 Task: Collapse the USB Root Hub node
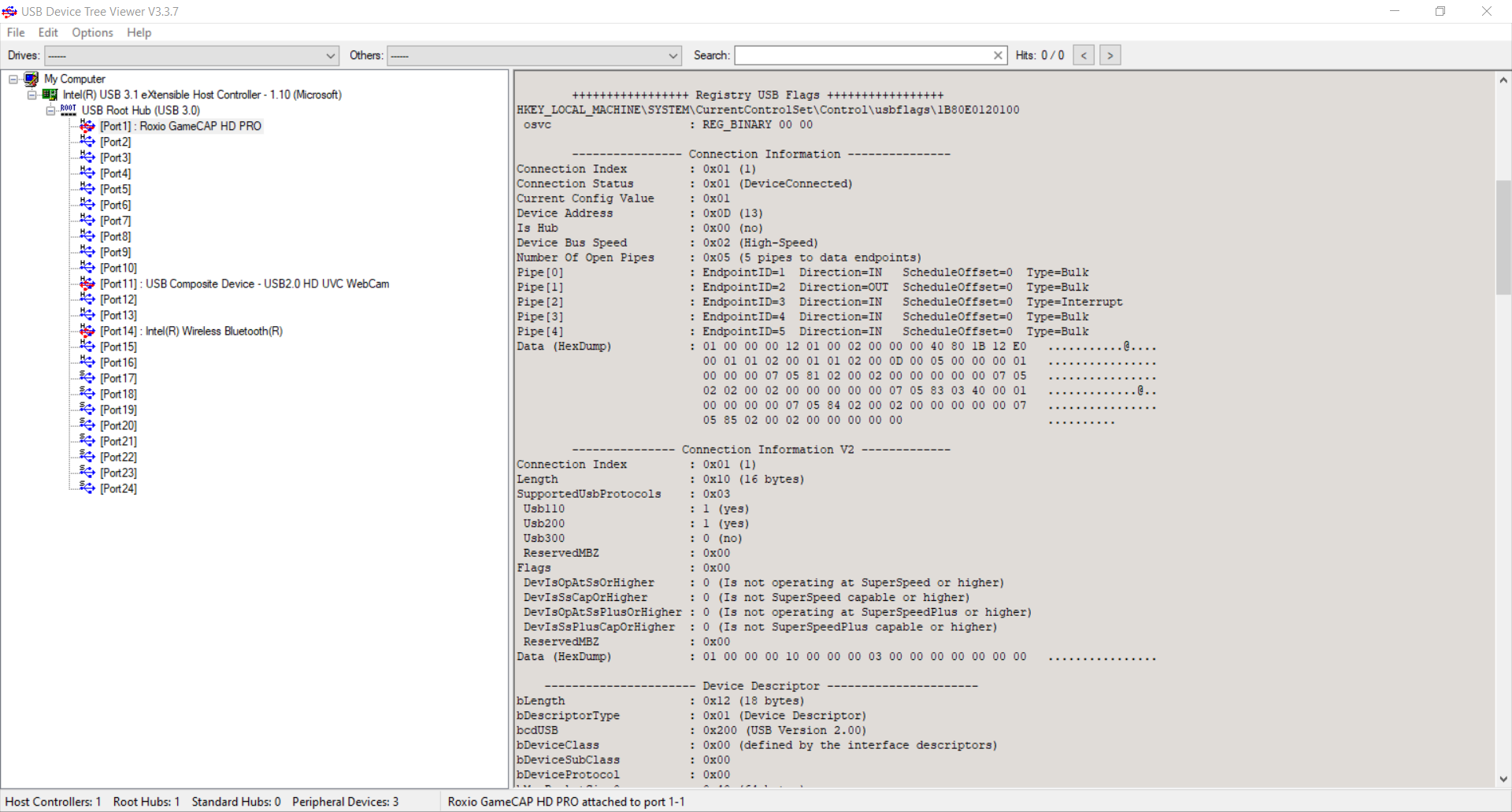click(51, 110)
